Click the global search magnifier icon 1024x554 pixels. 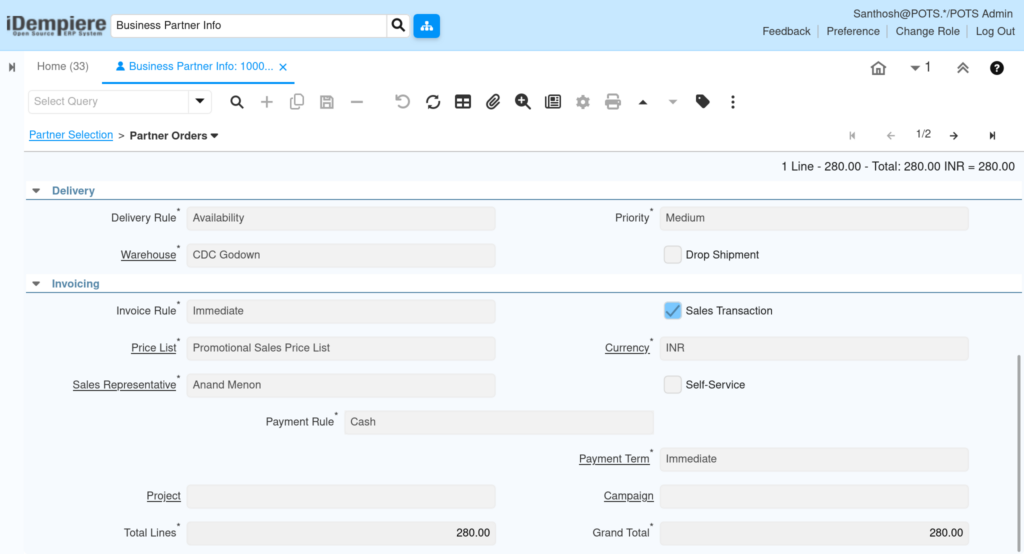pyautogui.click(x=398, y=25)
